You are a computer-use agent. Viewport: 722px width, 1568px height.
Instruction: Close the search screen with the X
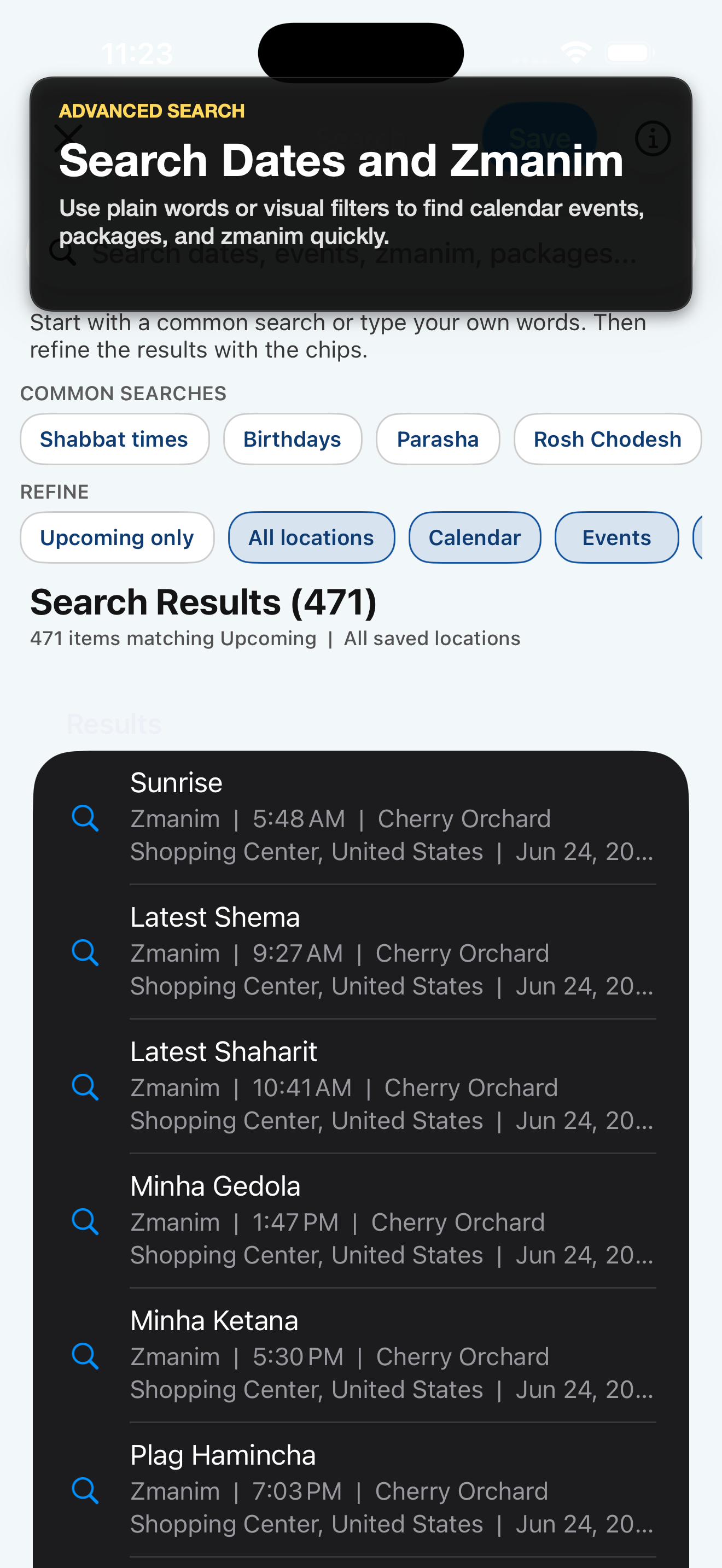tap(68, 139)
